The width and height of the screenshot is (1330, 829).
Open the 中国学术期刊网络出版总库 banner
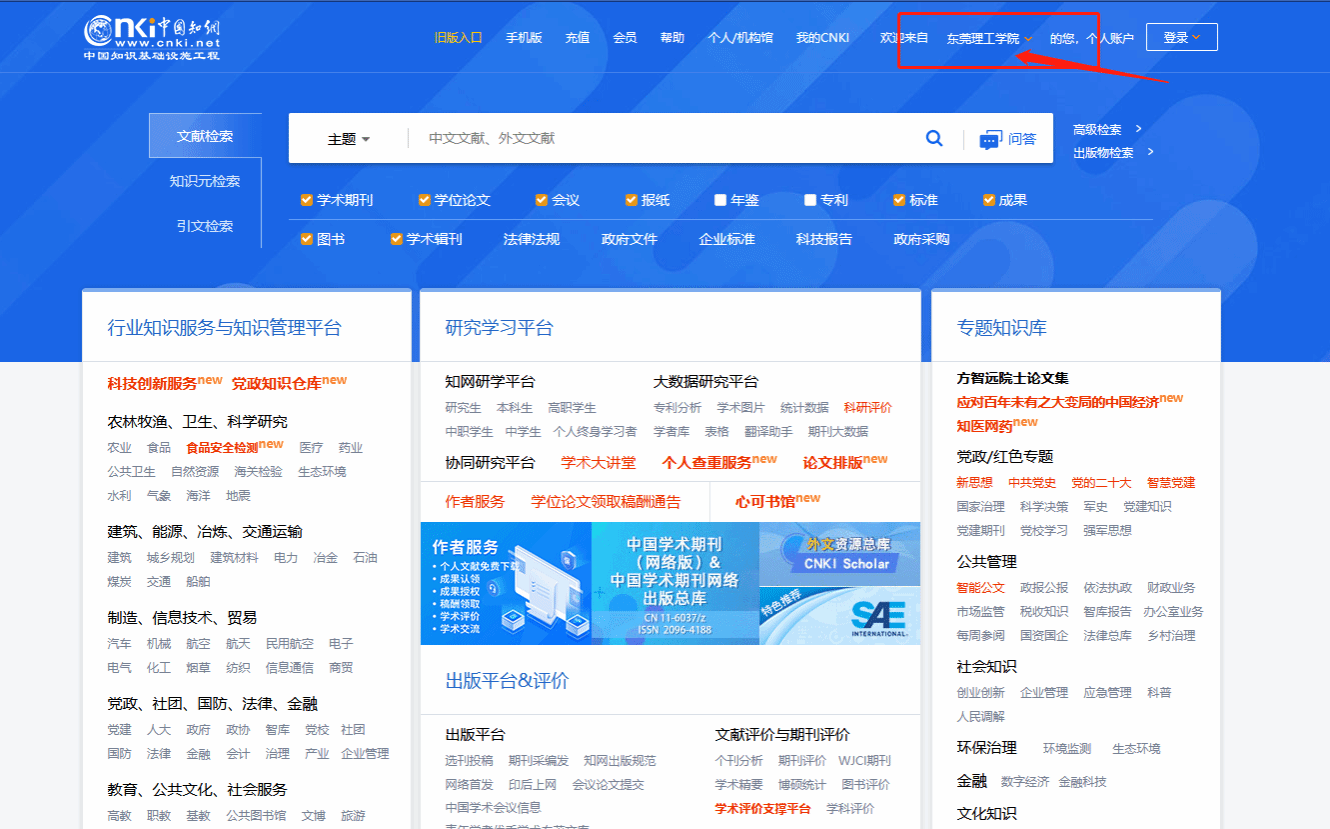675,583
